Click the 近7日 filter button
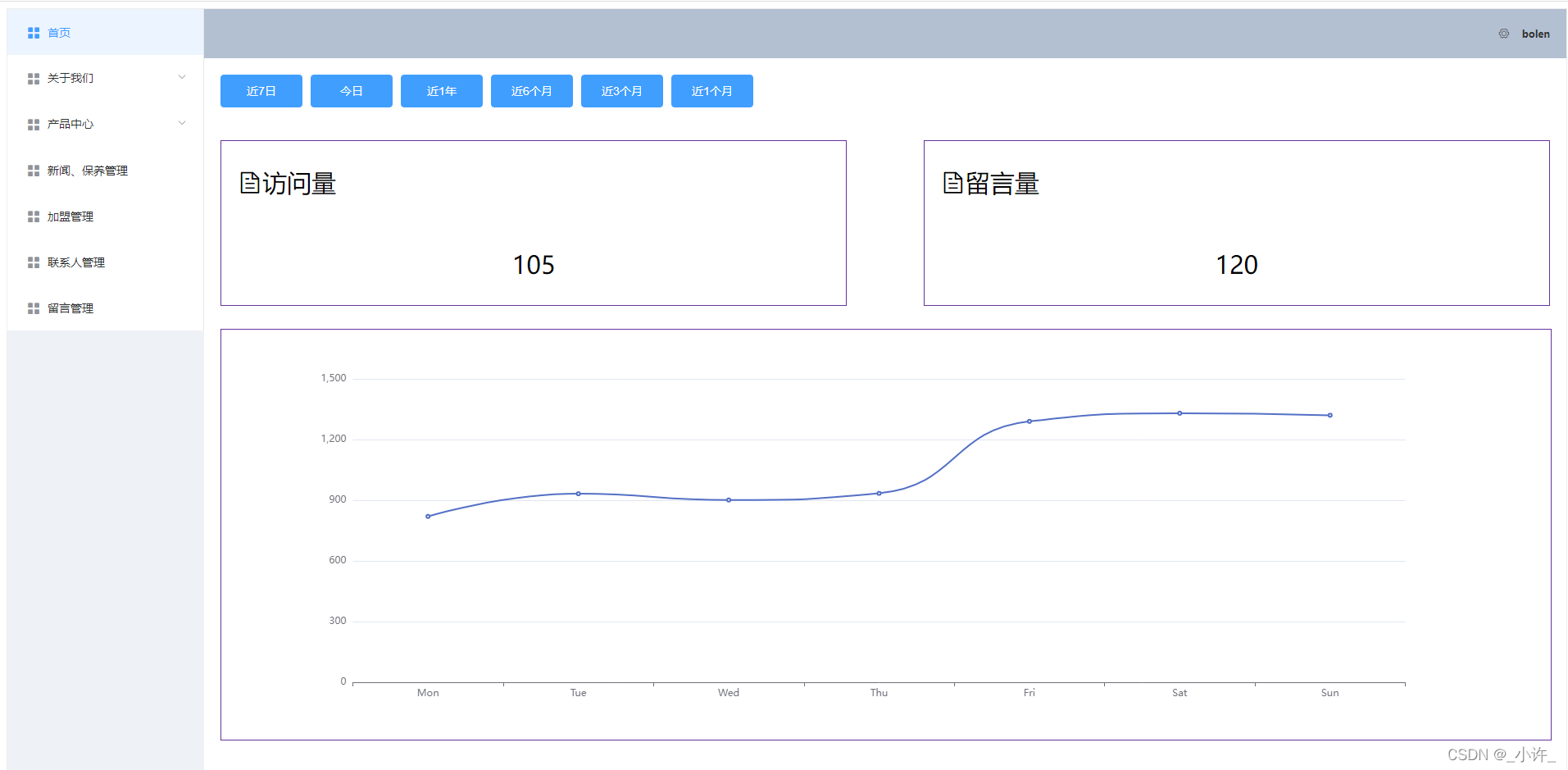Screen dimensions: 1568x770 coord(261,91)
